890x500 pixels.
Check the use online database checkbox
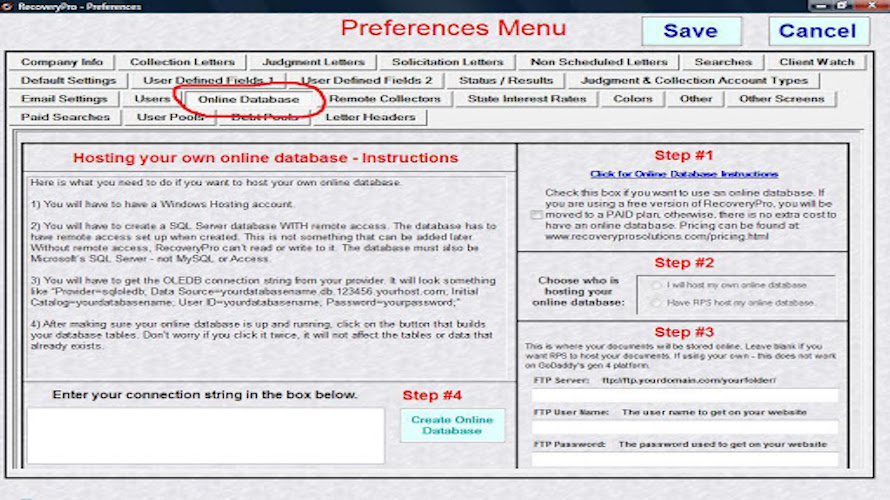tap(536, 215)
